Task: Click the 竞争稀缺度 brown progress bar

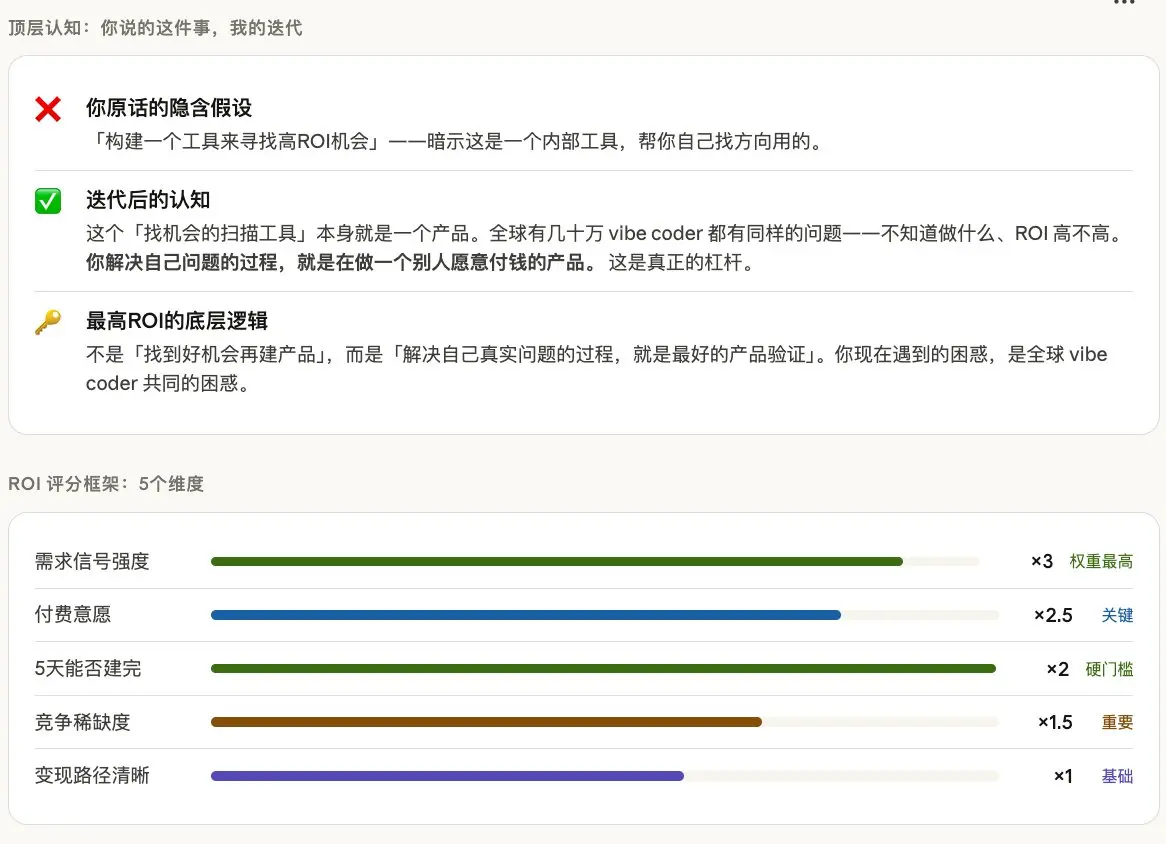Action: [x=605, y=722]
